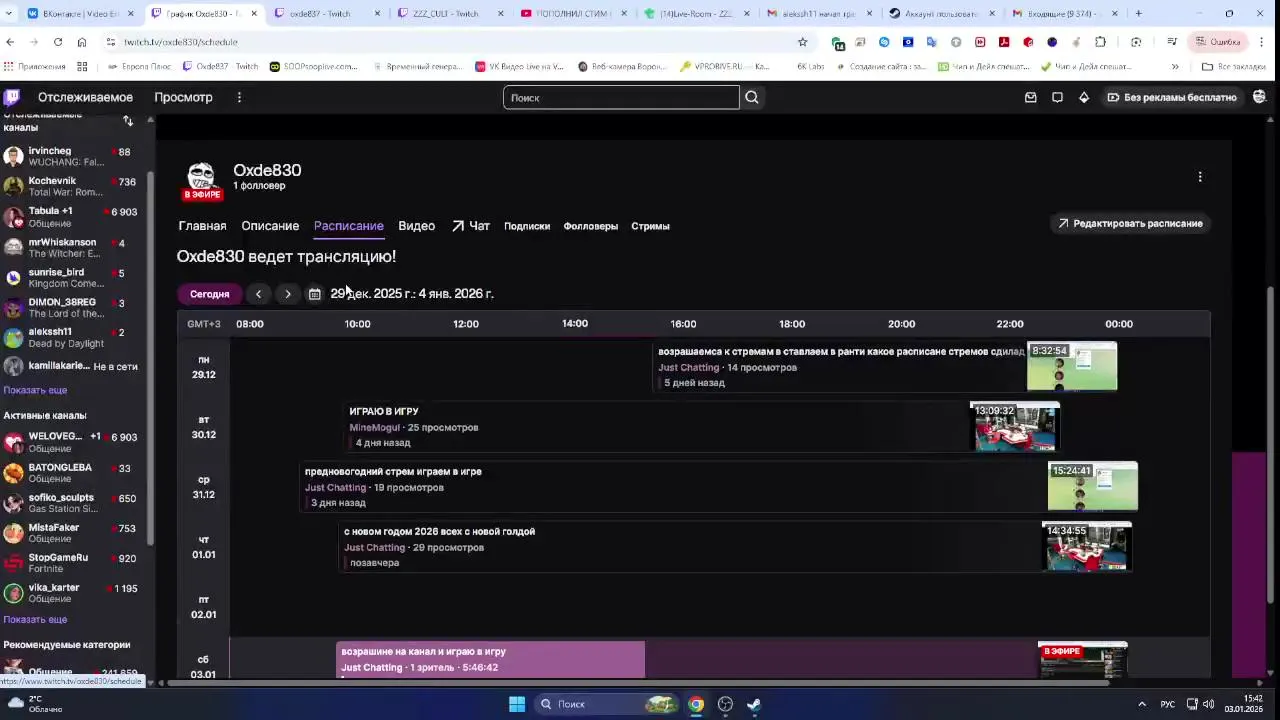Screen dimensions: 1280x720
Task: Click Chrome Ошибка error button
Action: (1217, 42)
